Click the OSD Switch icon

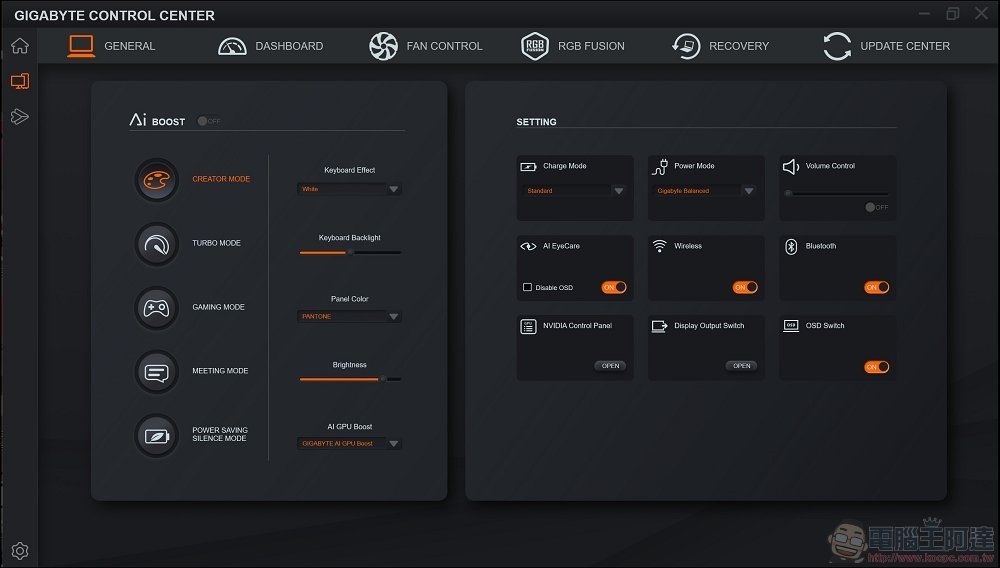[x=791, y=326]
